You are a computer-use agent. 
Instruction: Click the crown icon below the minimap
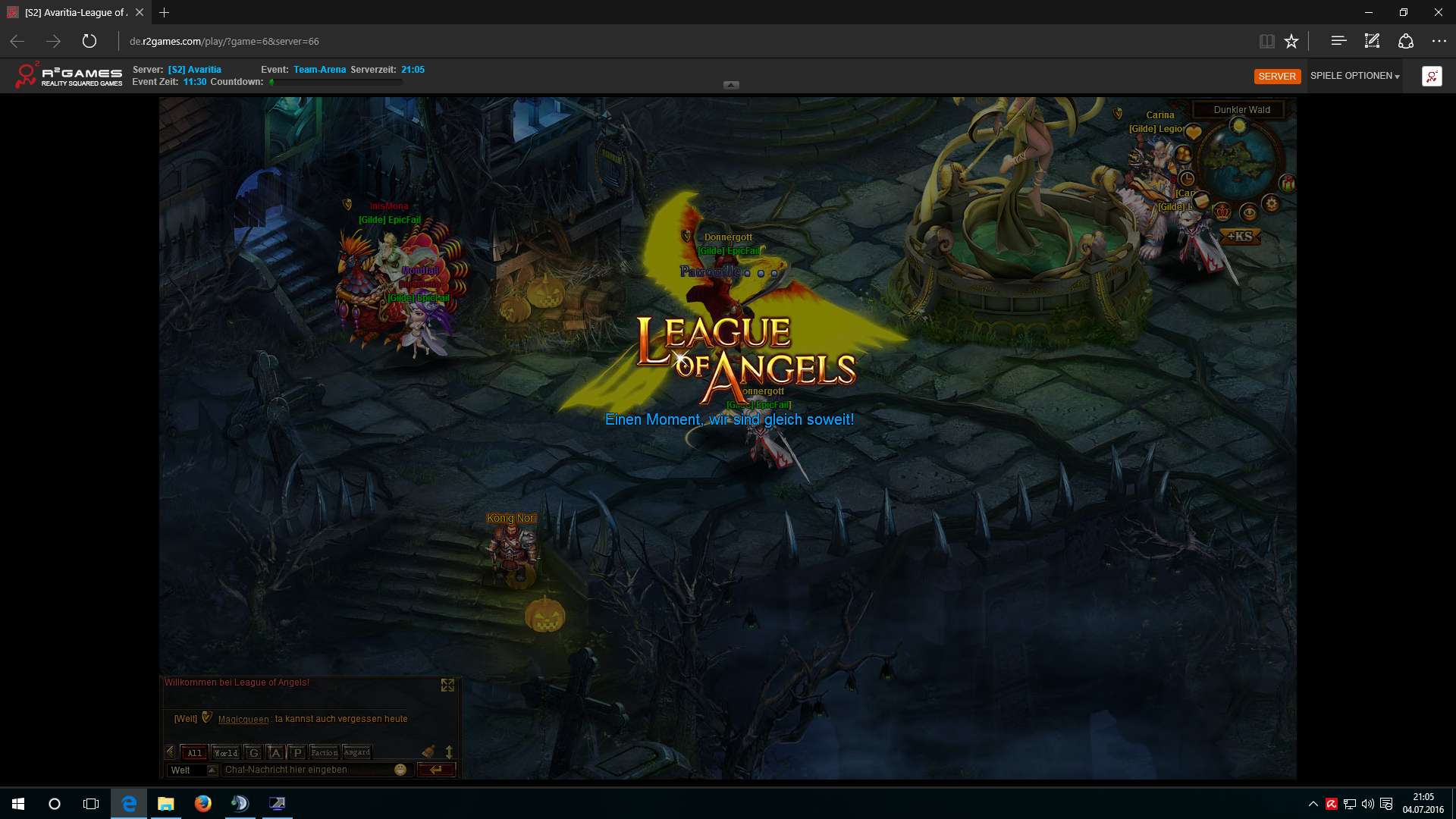point(1222,212)
